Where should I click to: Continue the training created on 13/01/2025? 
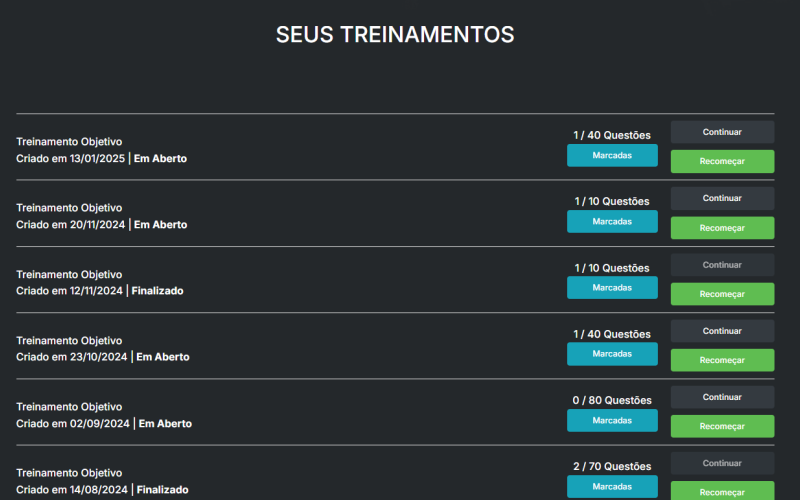(722, 132)
